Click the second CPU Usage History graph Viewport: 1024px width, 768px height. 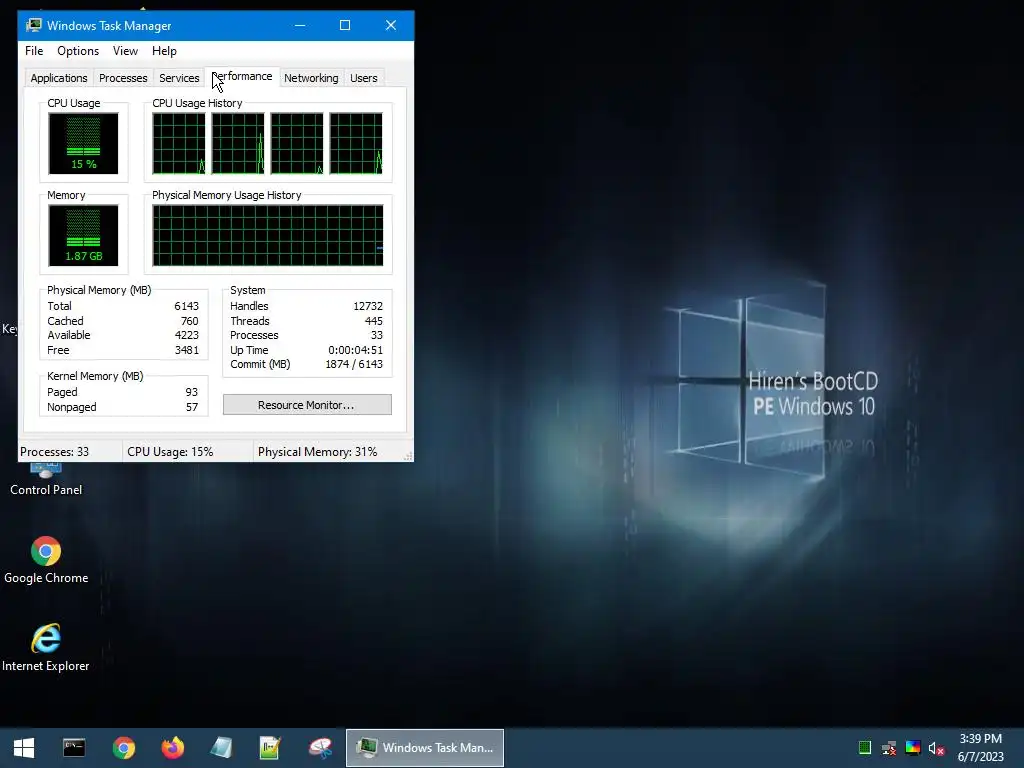pyautogui.click(x=238, y=143)
